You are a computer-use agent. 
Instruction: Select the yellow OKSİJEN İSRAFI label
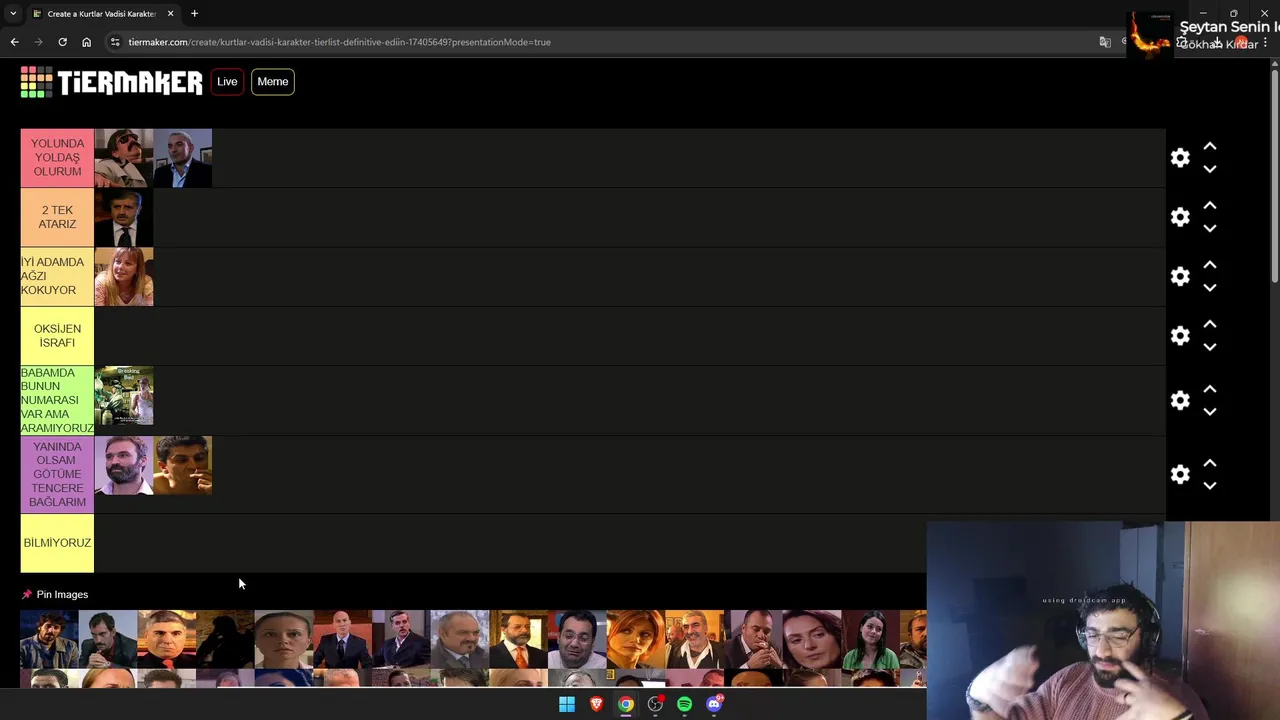[x=57, y=336]
